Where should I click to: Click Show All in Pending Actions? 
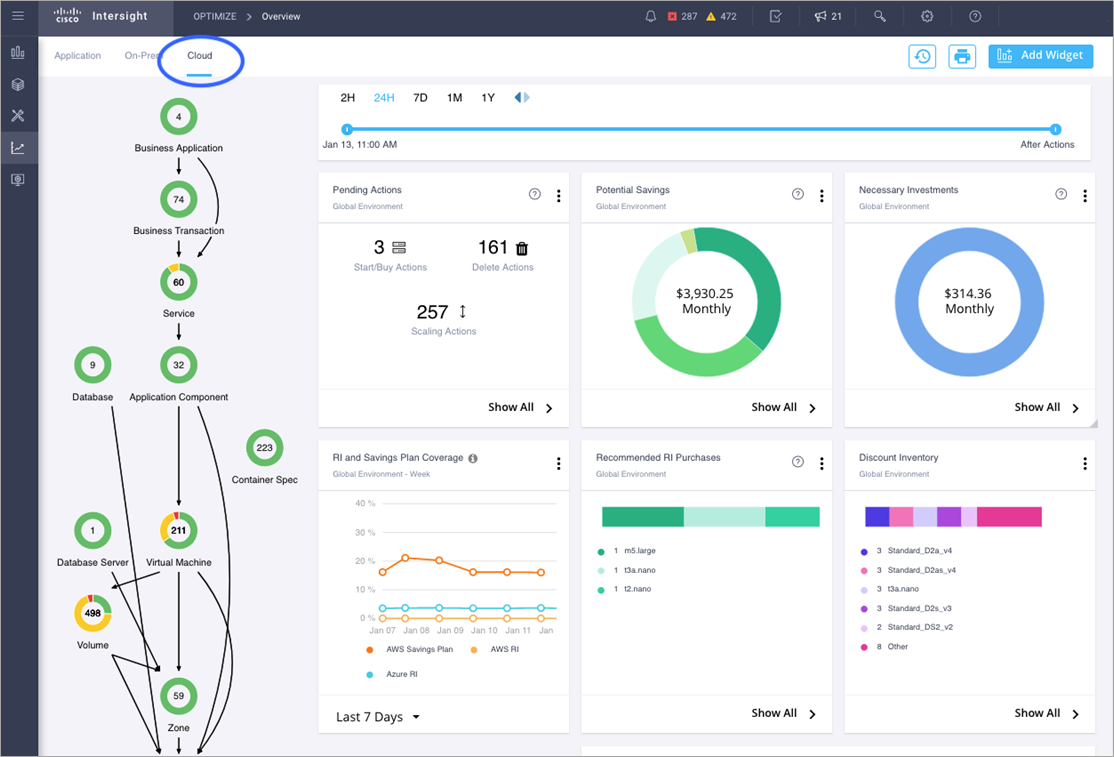tap(520, 408)
